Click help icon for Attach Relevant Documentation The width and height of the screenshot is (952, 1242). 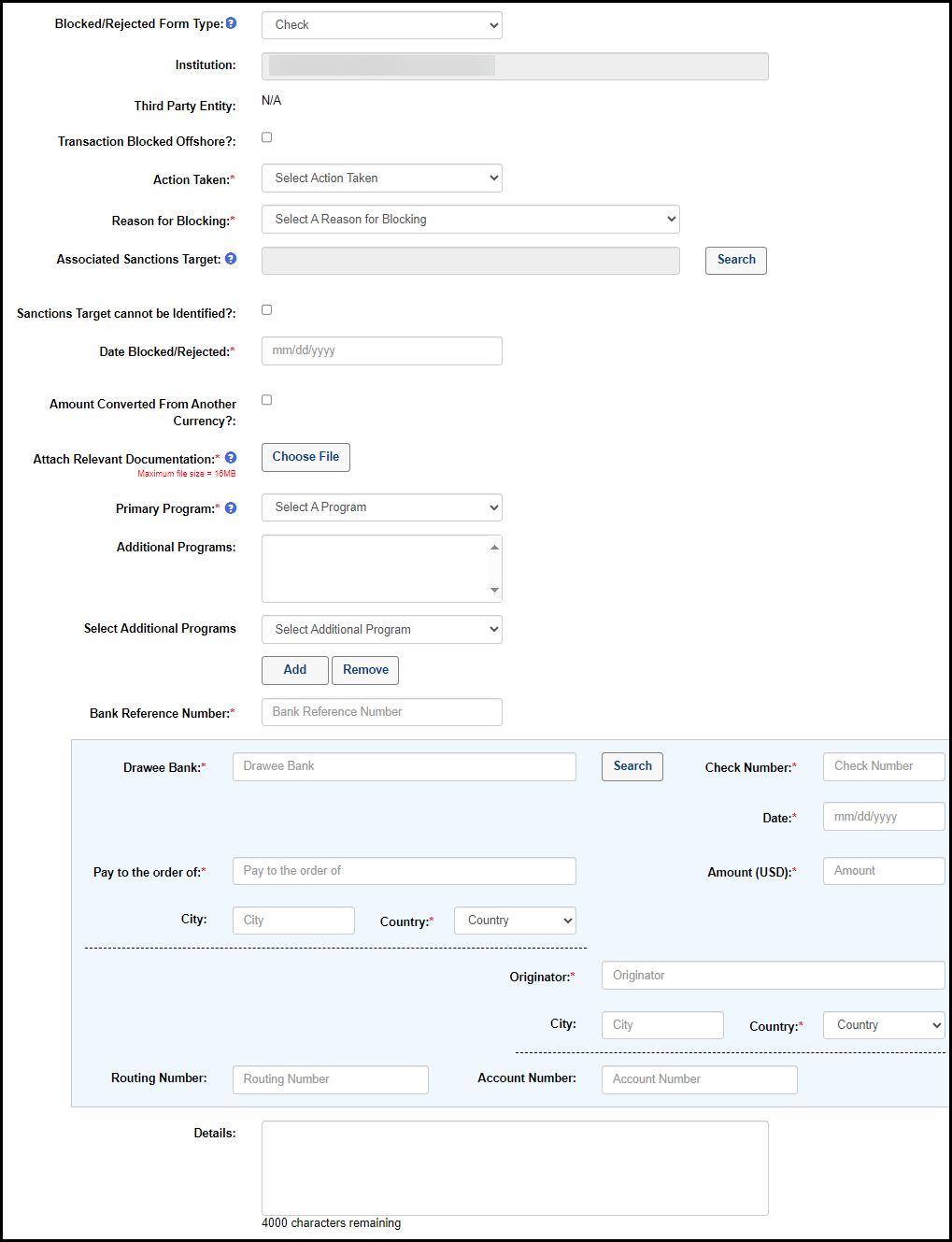pyautogui.click(x=231, y=458)
